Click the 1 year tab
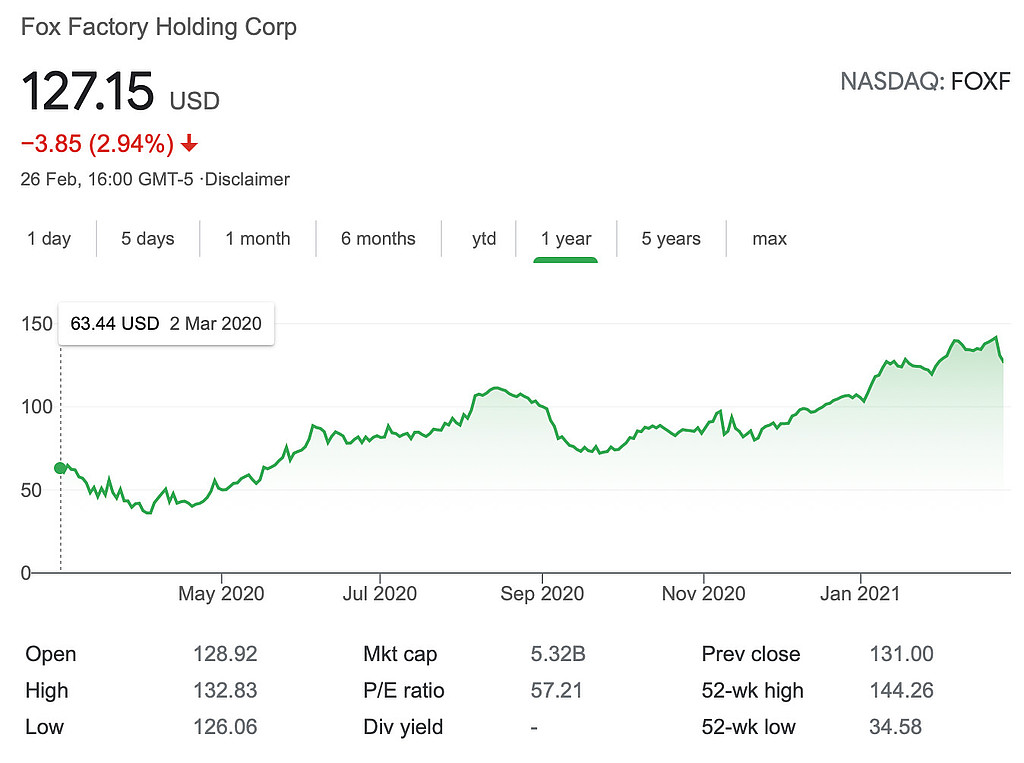 566,239
